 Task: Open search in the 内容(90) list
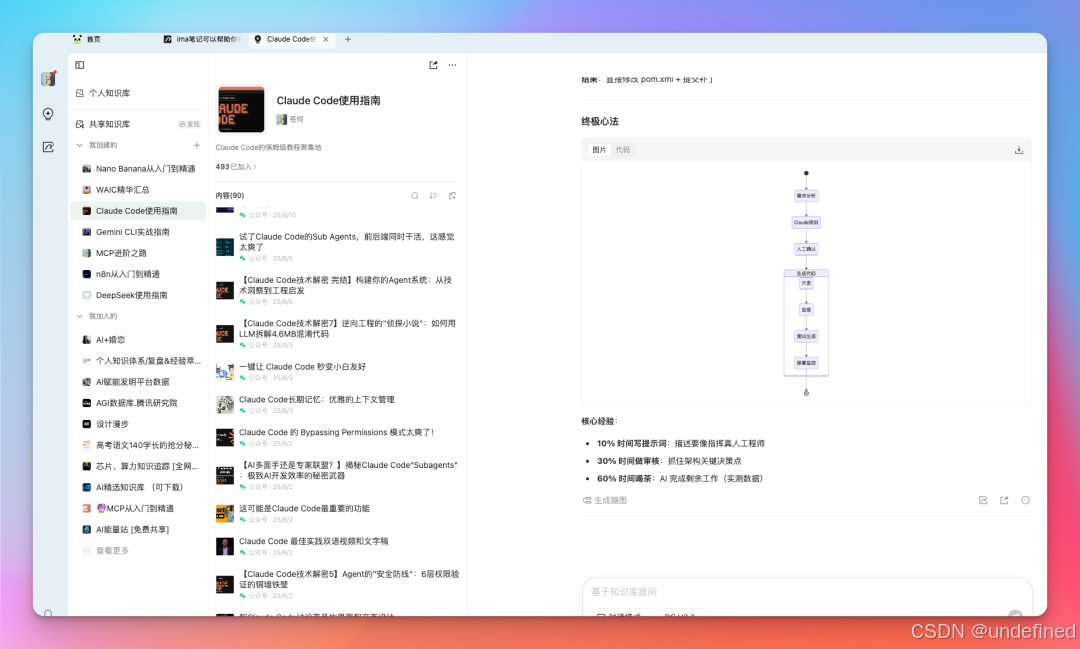415,196
